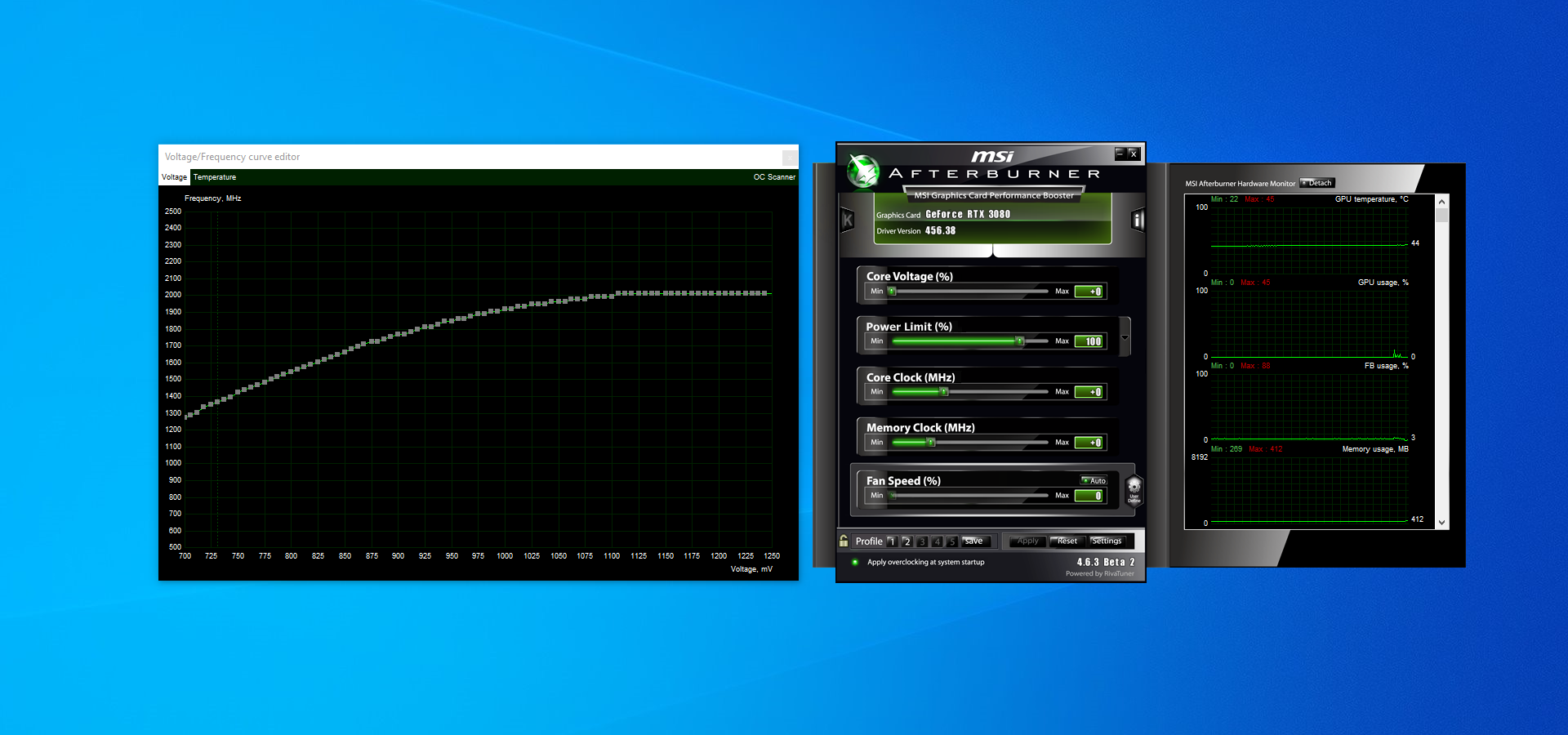Click the Core Clock slider handle
The height and width of the screenshot is (735, 1568).
pyautogui.click(x=944, y=392)
